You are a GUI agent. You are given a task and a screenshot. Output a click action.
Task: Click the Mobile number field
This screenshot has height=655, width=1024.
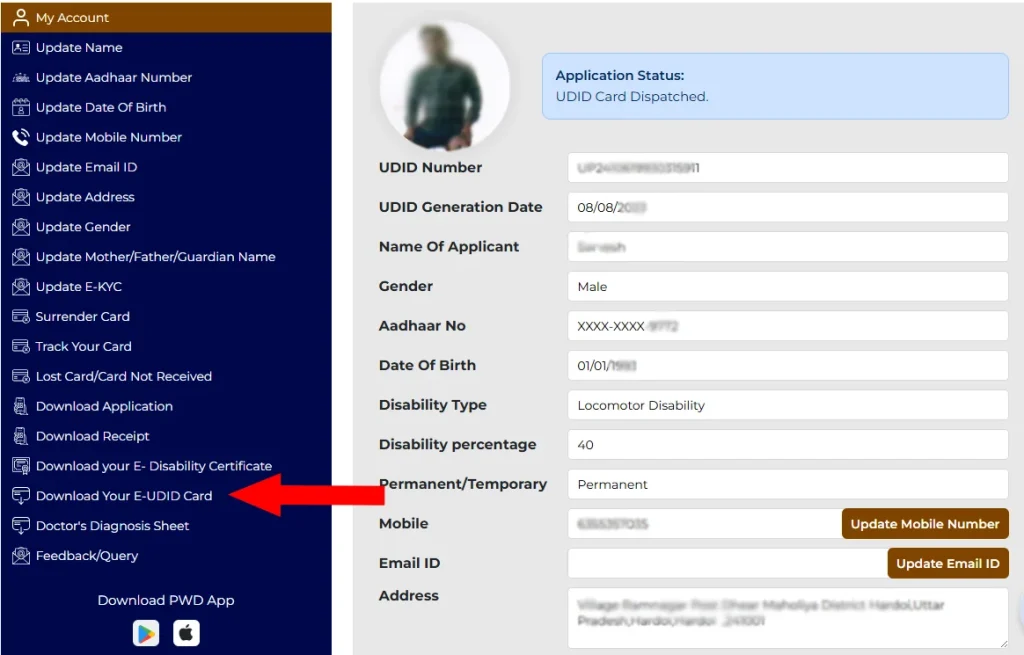(705, 524)
